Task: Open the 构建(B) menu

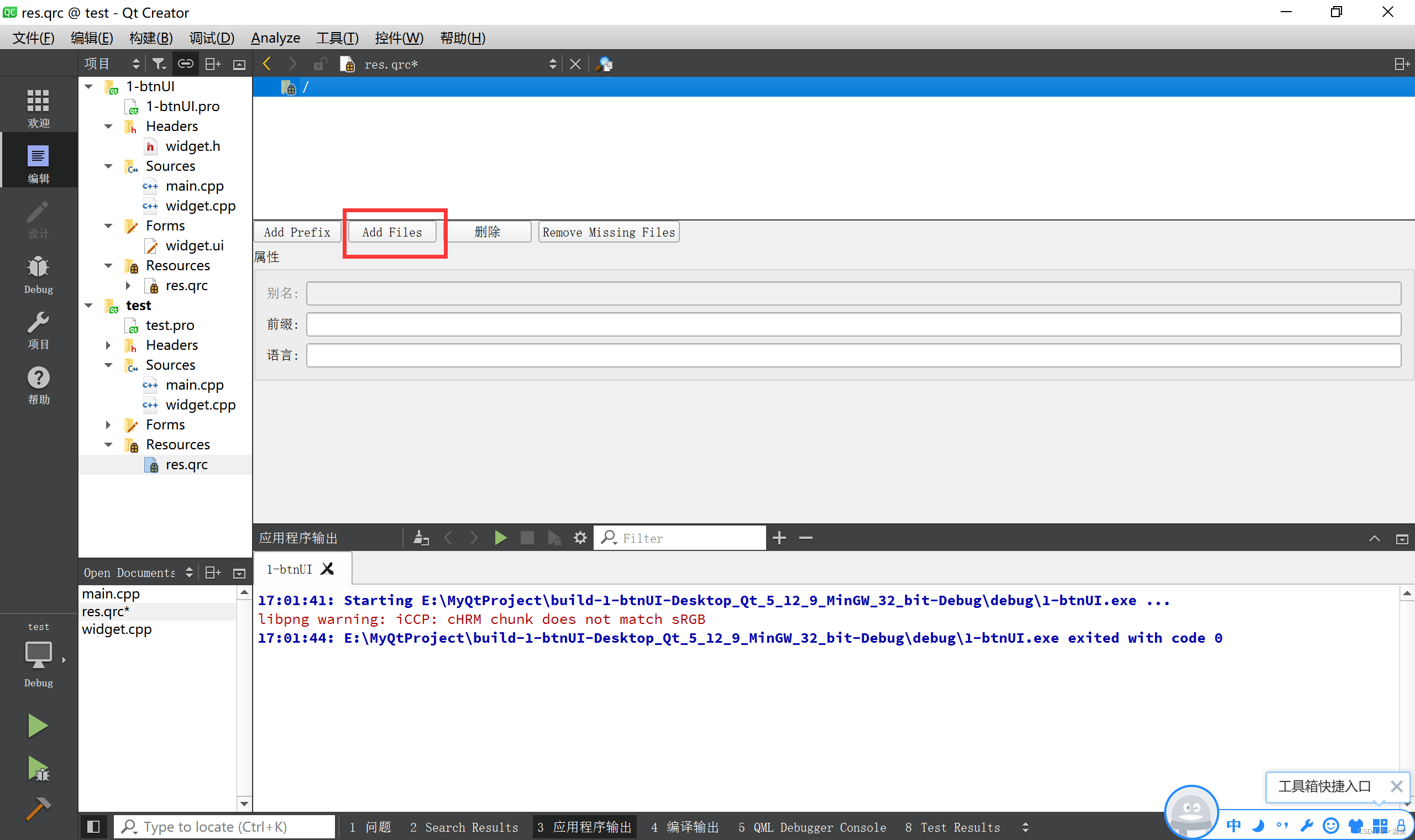Action: pos(151,38)
